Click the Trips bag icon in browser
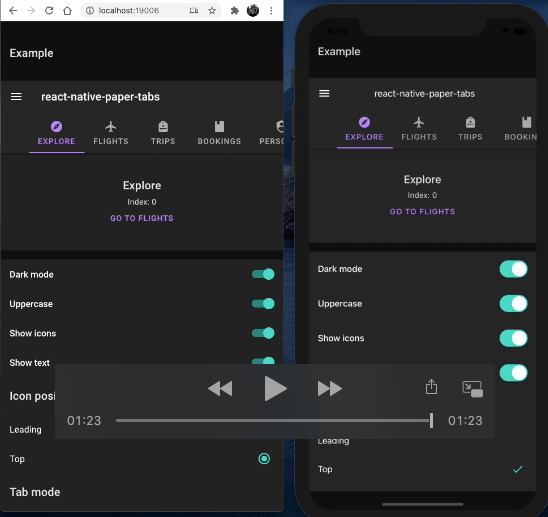This screenshot has width=548, height=517. point(163,127)
